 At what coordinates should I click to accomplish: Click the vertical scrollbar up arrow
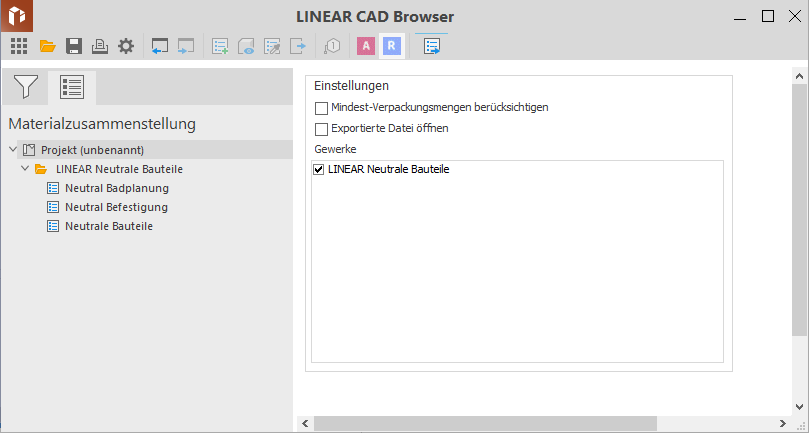point(800,76)
